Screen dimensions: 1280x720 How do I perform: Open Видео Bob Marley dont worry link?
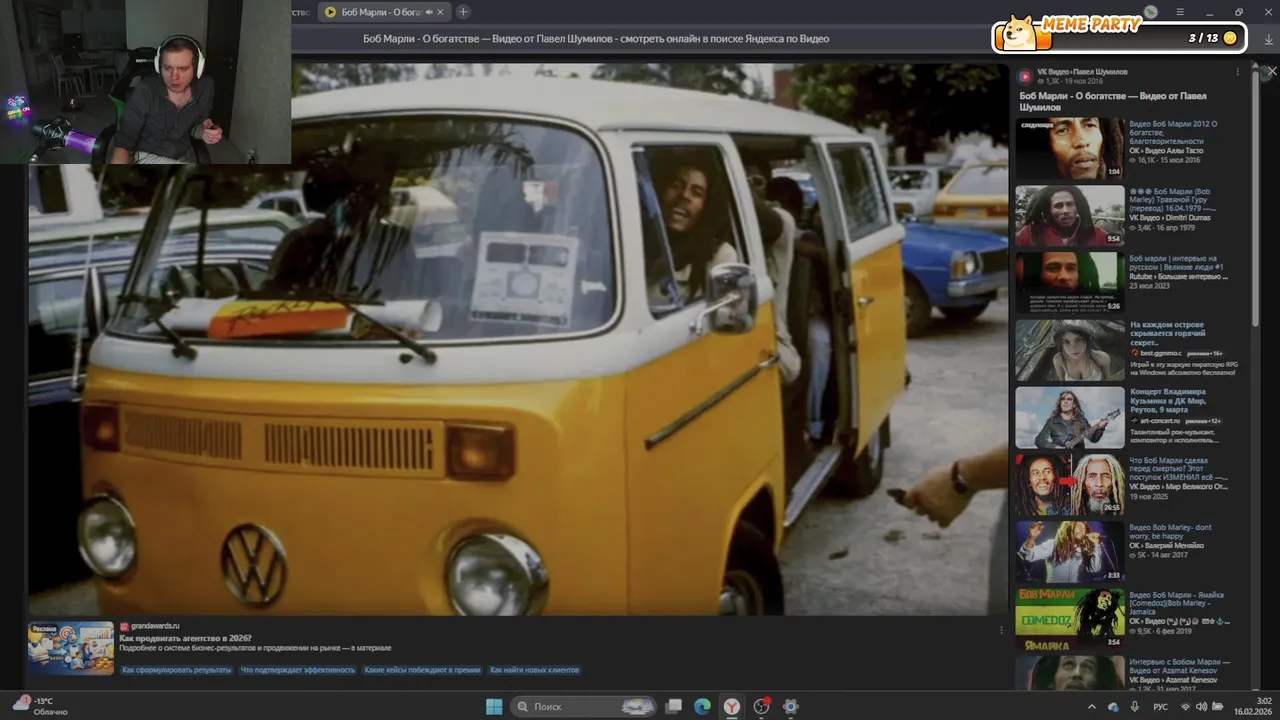pos(1171,531)
